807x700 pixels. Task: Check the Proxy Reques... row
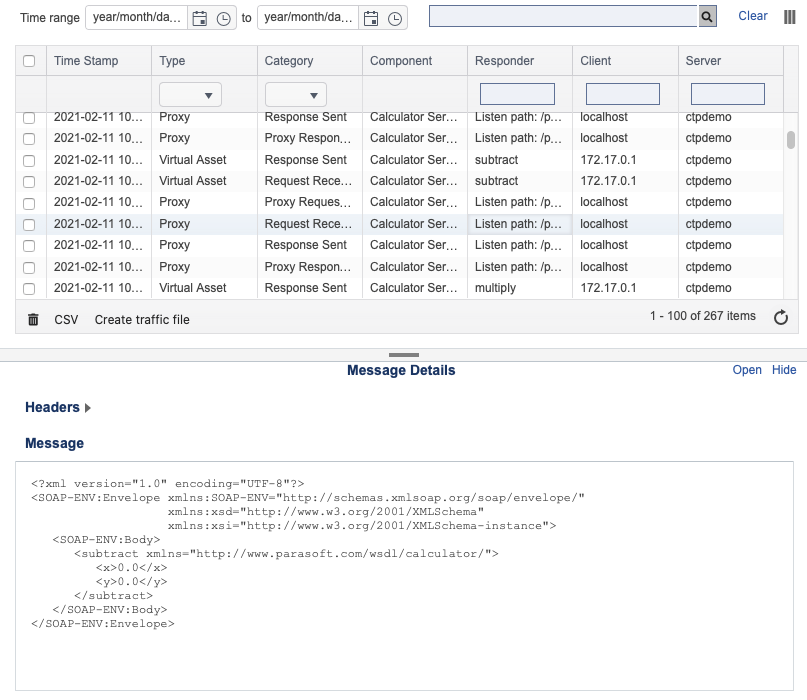coord(29,203)
